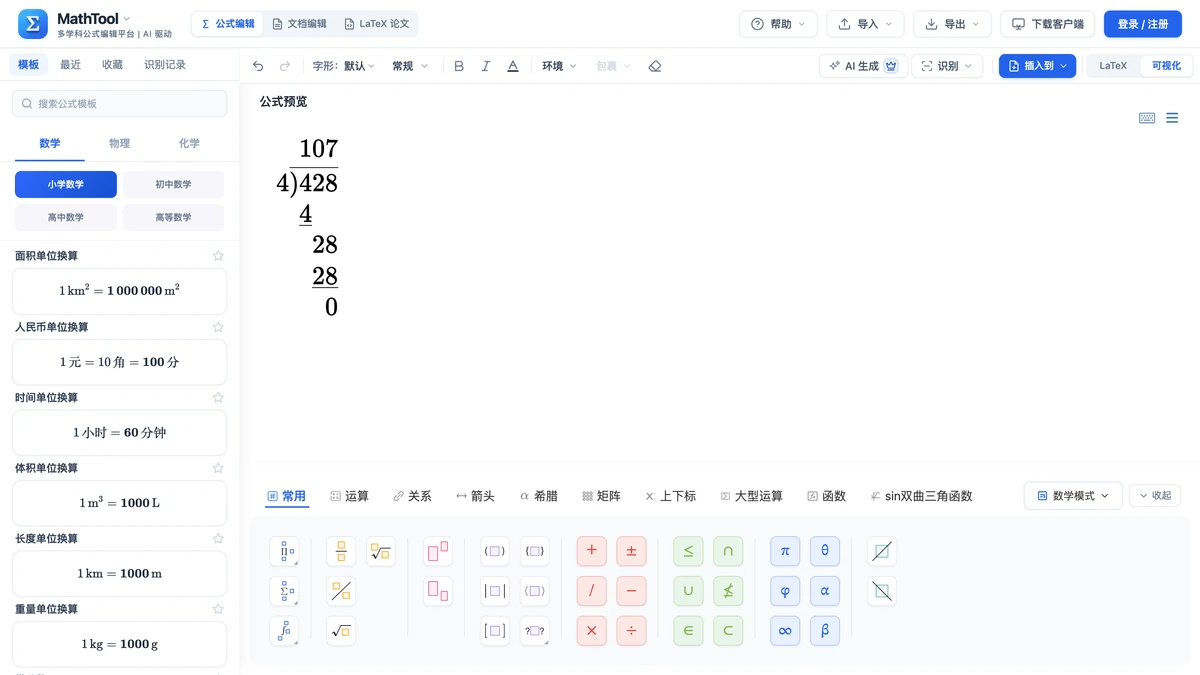Open the 物理 subject tab
The height and width of the screenshot is (675, 1200).
pos(120,144)
